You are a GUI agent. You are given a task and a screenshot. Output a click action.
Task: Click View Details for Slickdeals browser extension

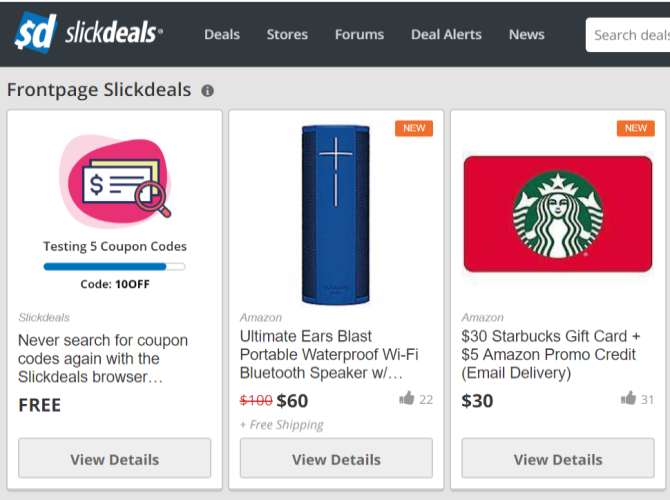115,459
